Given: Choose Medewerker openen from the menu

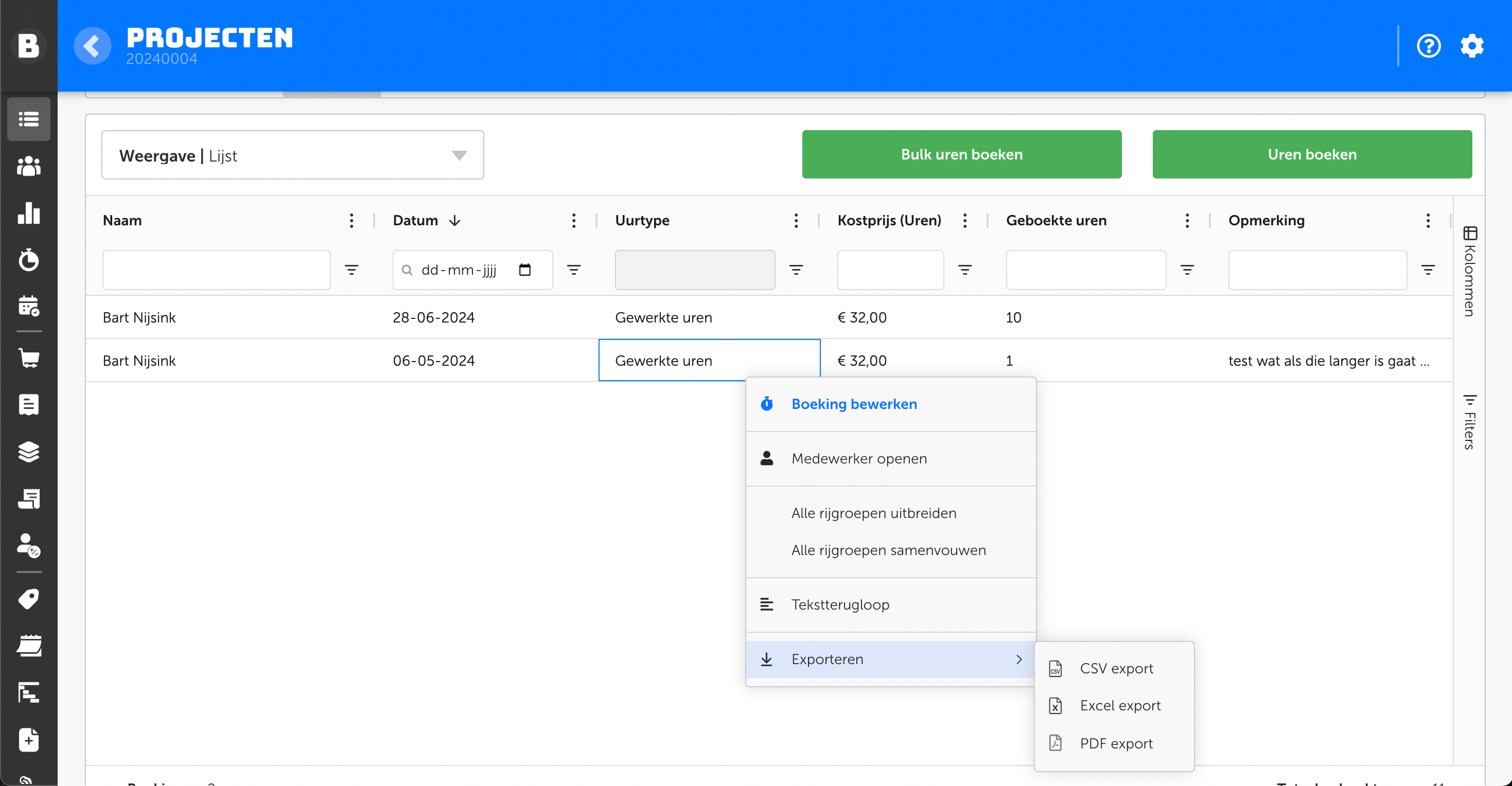Looking at the screenshot, I should [x=890, y=459].
